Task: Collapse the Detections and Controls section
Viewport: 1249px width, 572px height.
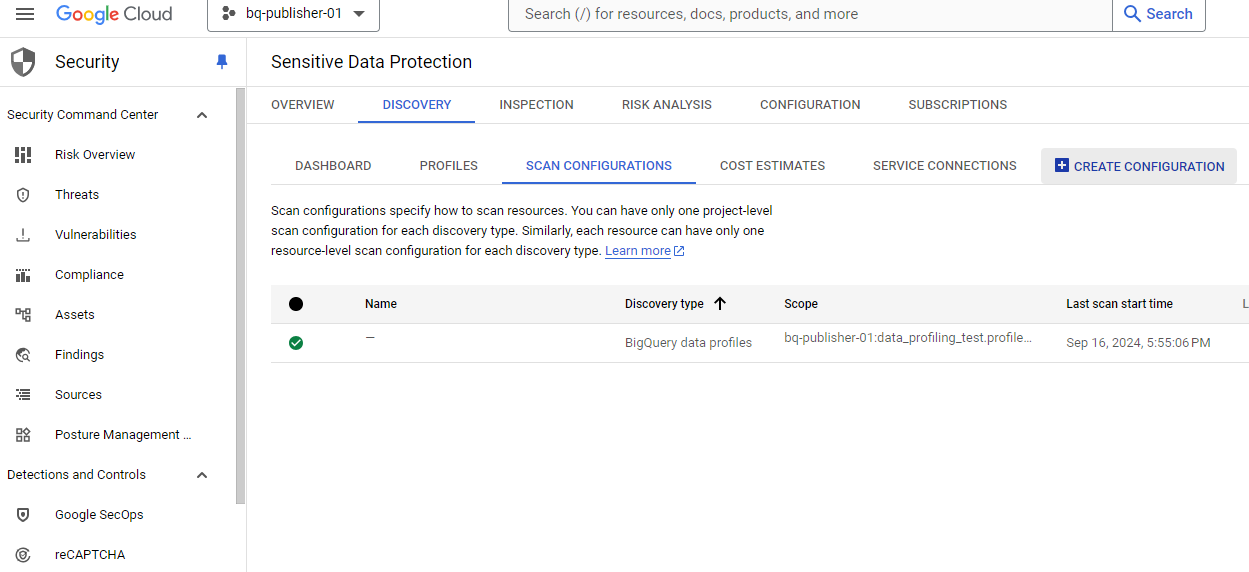Action: tap(202, 475)
